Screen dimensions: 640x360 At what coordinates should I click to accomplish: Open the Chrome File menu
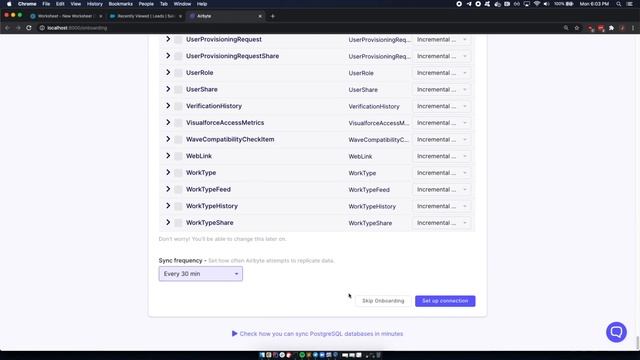46,4
